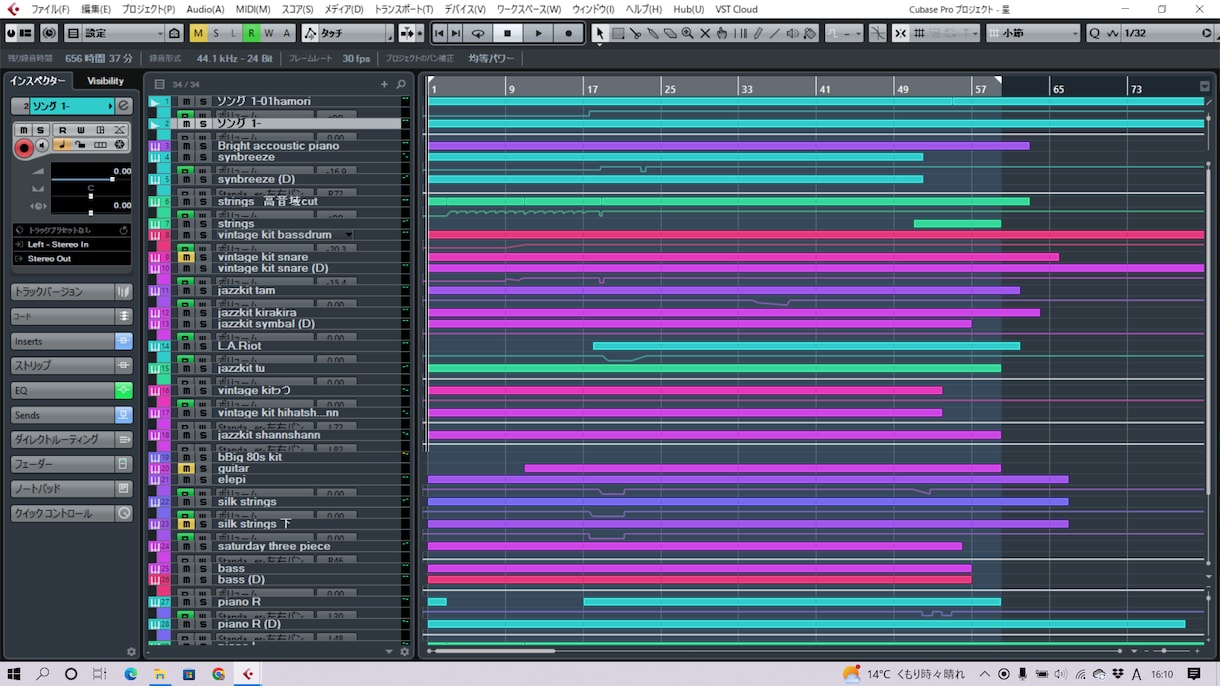Stop playback with the Stop button

coord(508,33)
